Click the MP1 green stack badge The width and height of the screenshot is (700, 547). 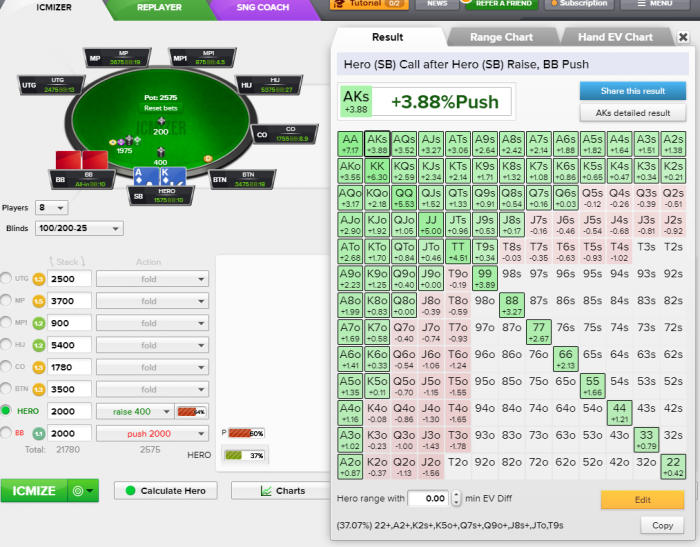39,323
